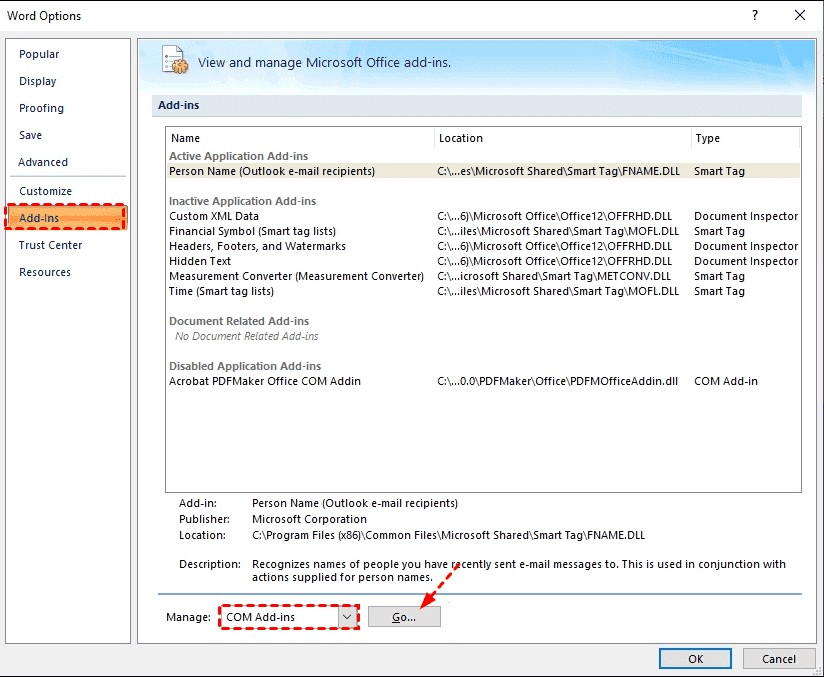Select the Custom XML Data add-in
This screenshot has width=824, height=677.
click(483, 217)
